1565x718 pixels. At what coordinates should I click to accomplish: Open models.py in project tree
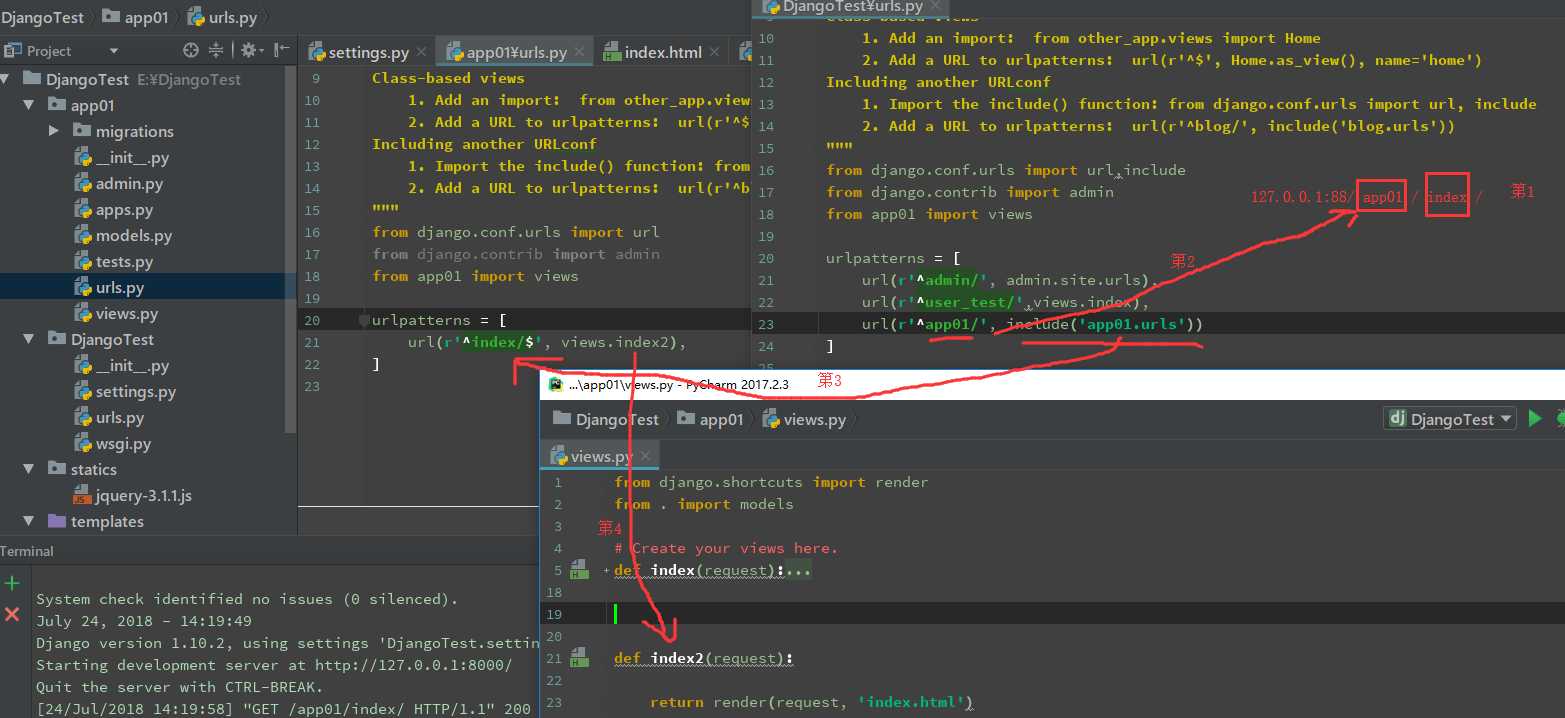(134, 235)
